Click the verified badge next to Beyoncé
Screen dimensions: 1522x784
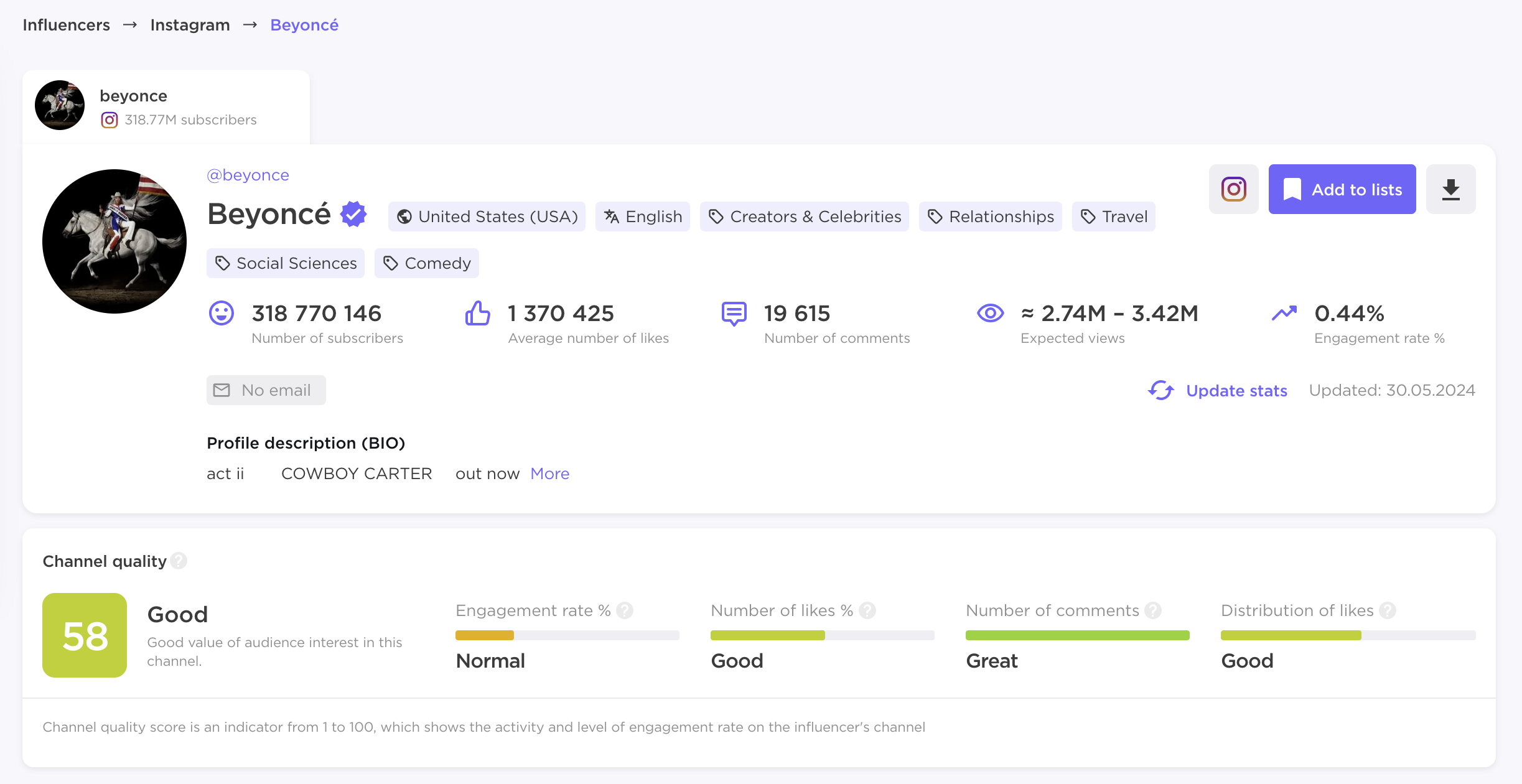tap(353, 213)
